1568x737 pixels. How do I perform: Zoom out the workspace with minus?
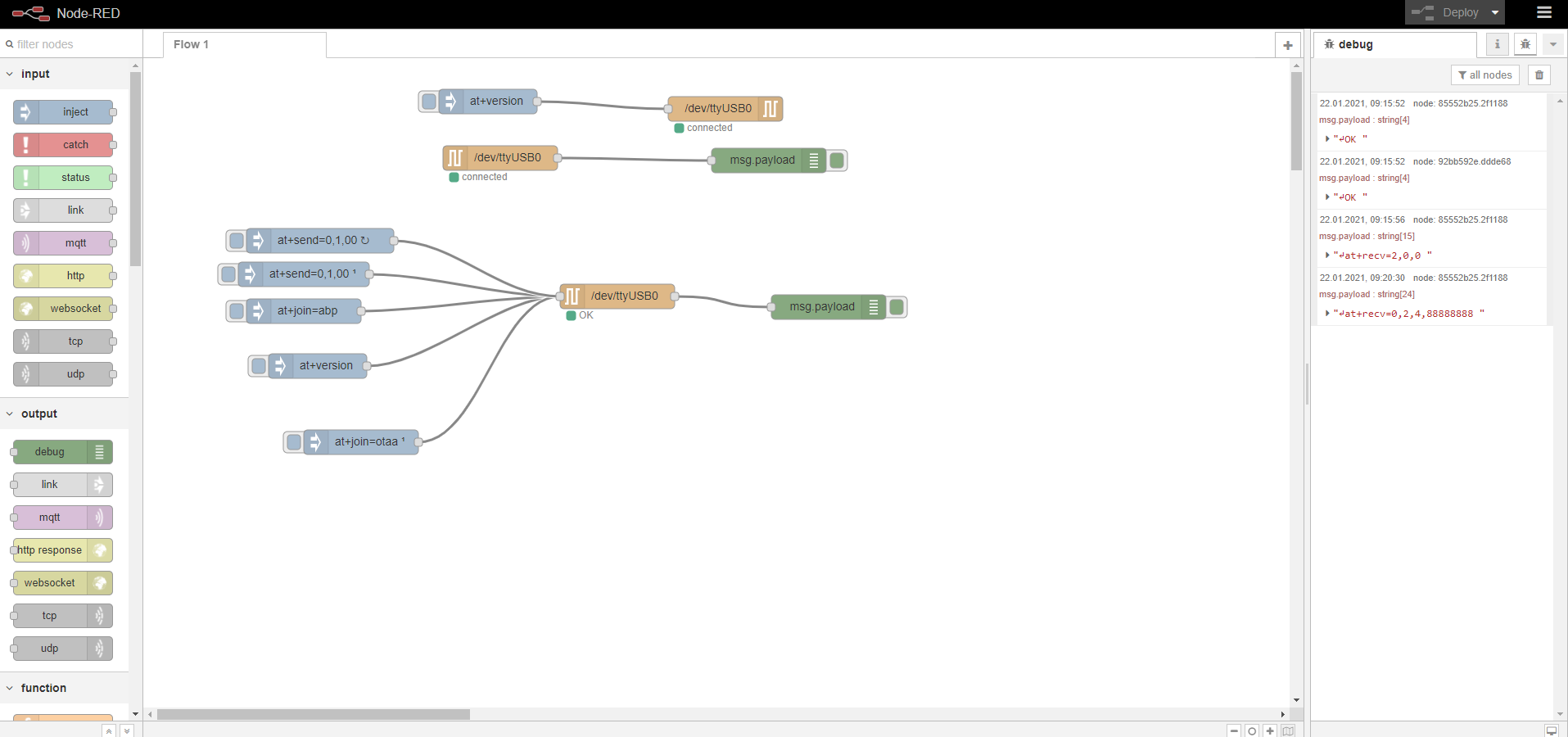(x=1235, y=730)
